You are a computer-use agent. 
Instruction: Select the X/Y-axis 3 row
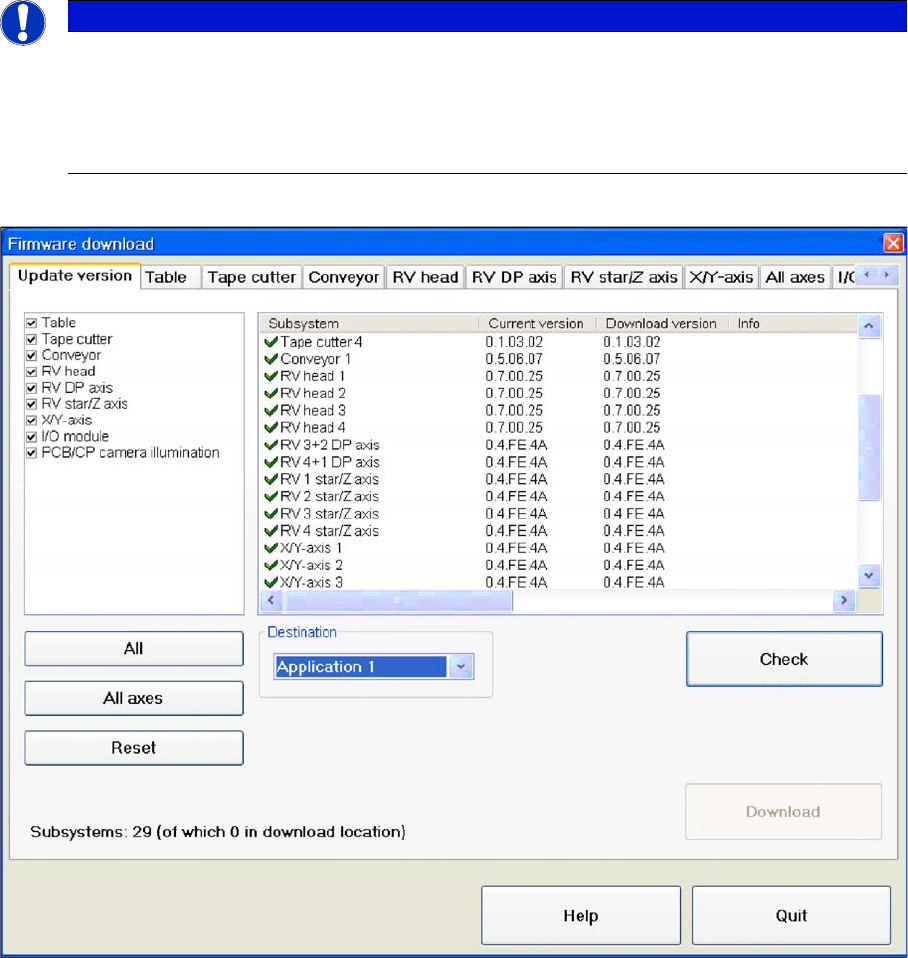click(558, 582)
